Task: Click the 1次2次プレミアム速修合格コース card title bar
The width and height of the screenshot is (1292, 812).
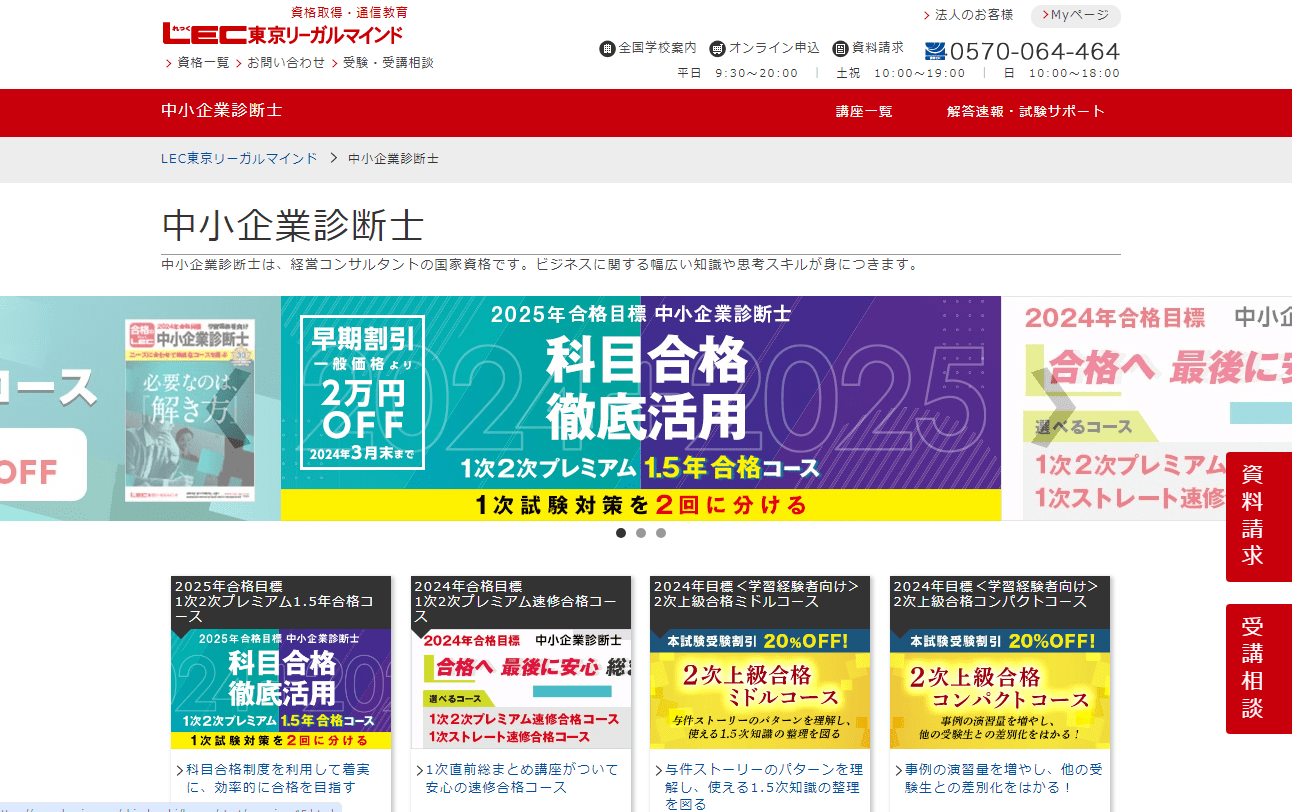Action: (521, 602)
